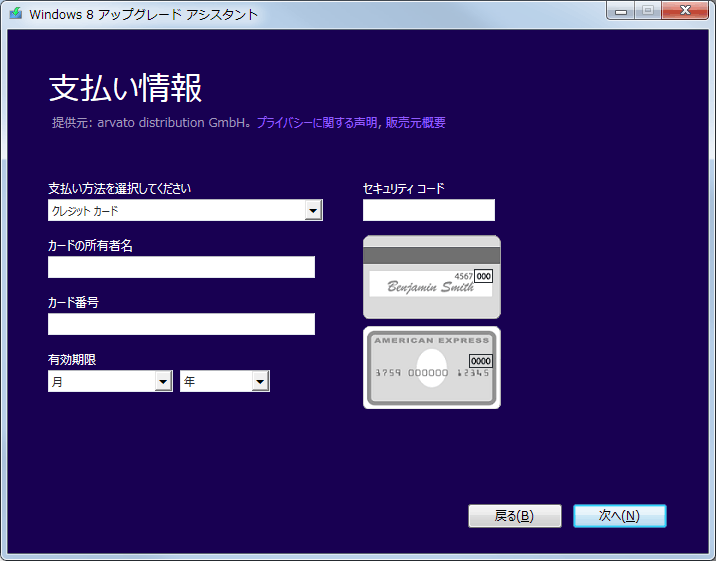
Task: Click the card back sample image with signature
Action: (432, 277)
